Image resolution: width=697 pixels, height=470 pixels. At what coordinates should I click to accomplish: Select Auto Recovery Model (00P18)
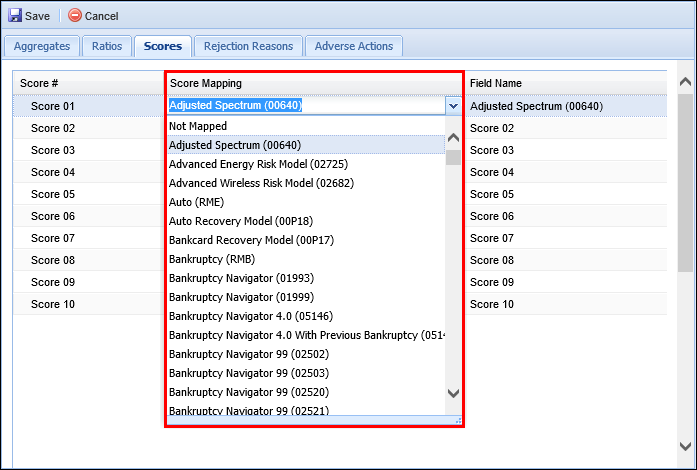(306, 221)
